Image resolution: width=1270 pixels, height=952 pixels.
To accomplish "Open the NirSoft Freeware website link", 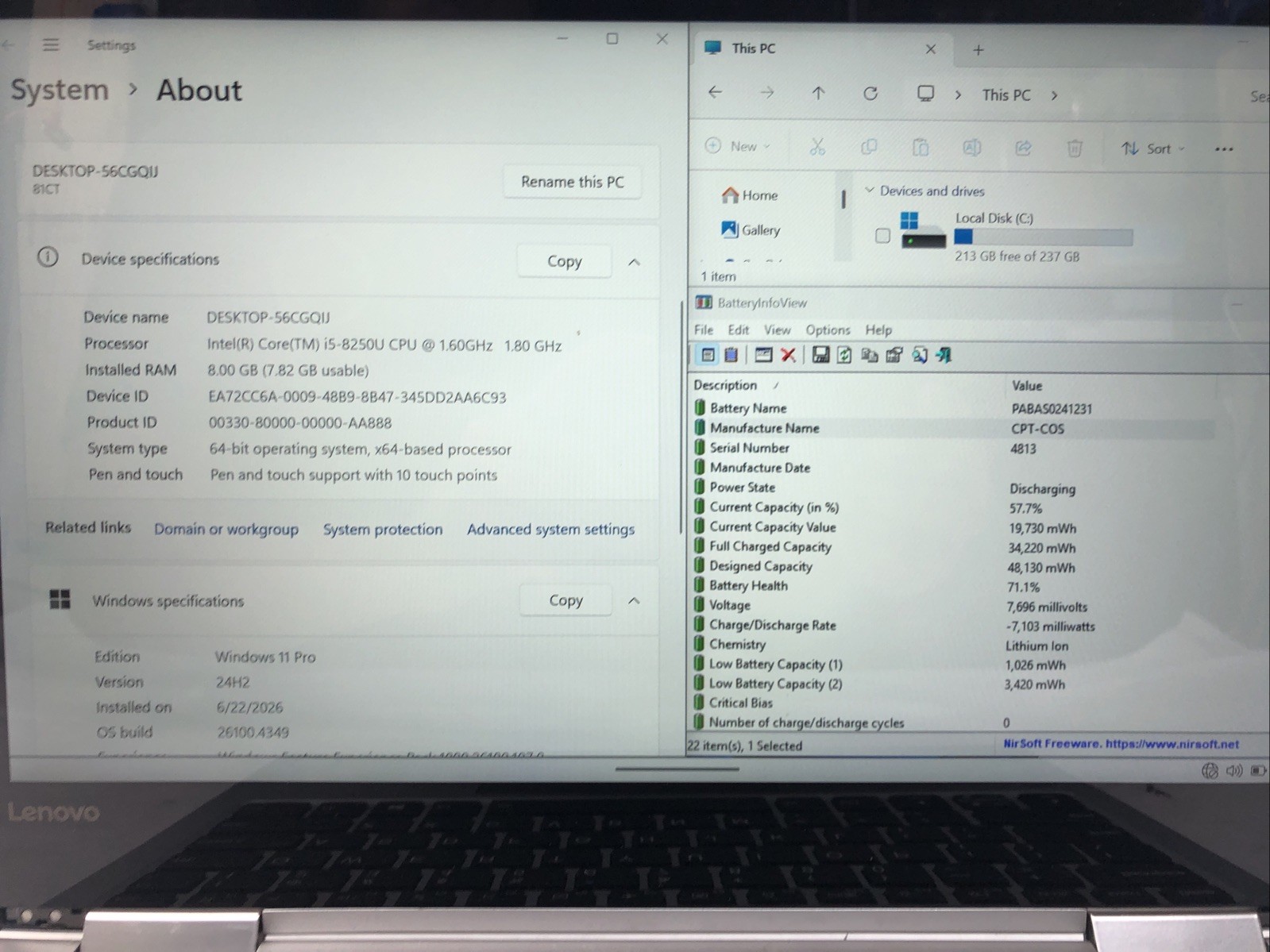I will coord(1121,744).
